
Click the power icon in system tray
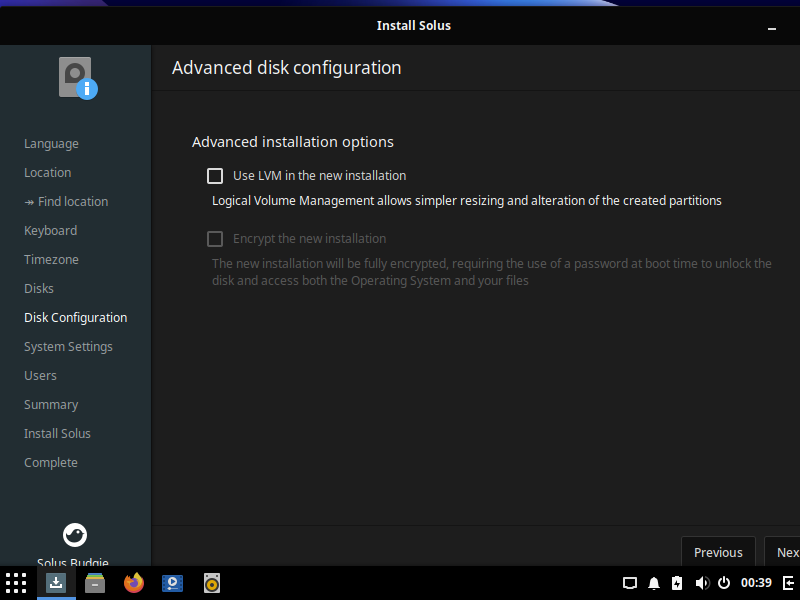[x=724, y=583]
